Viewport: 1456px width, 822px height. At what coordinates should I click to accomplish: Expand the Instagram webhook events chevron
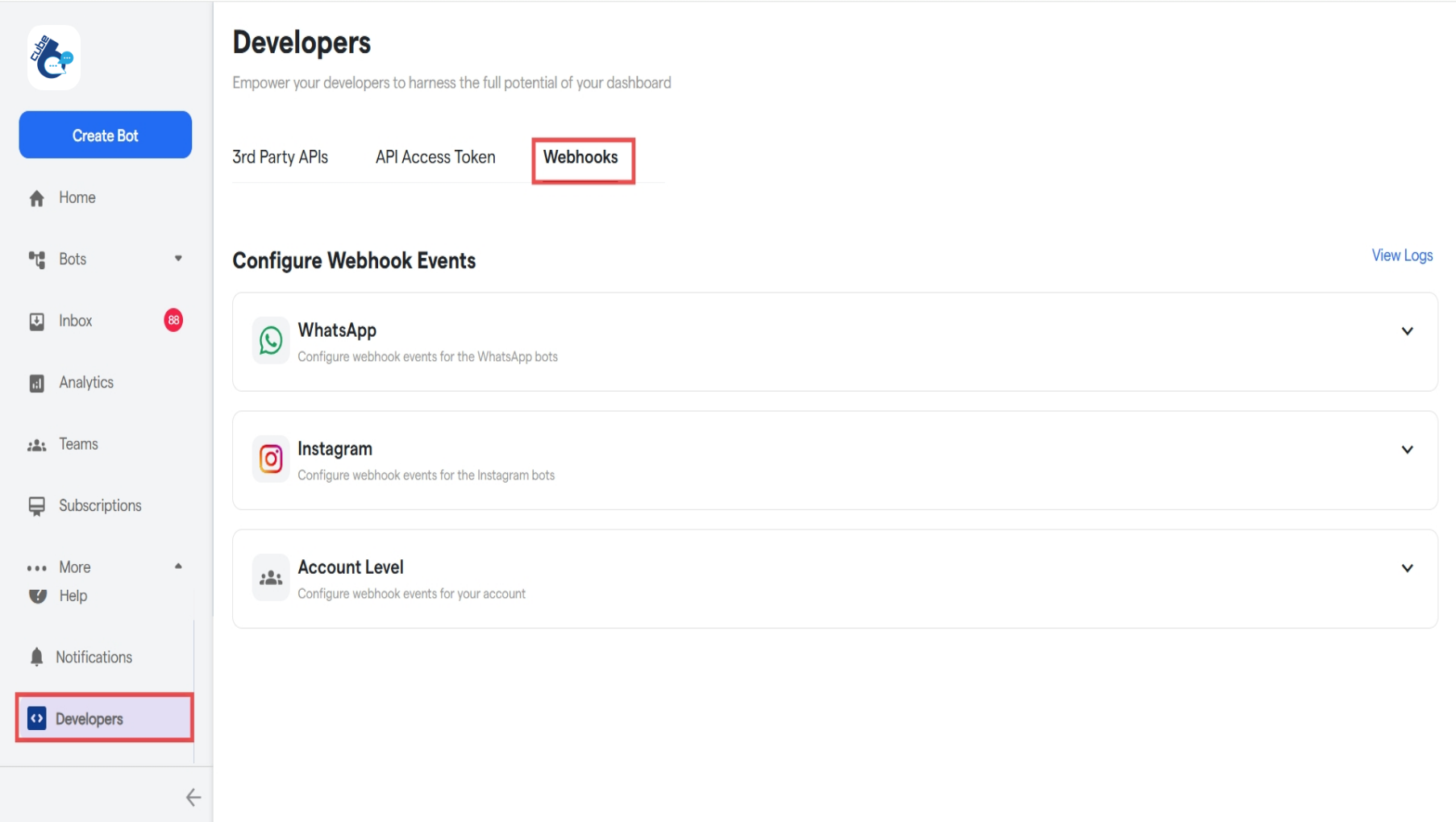click(1407, 450)
